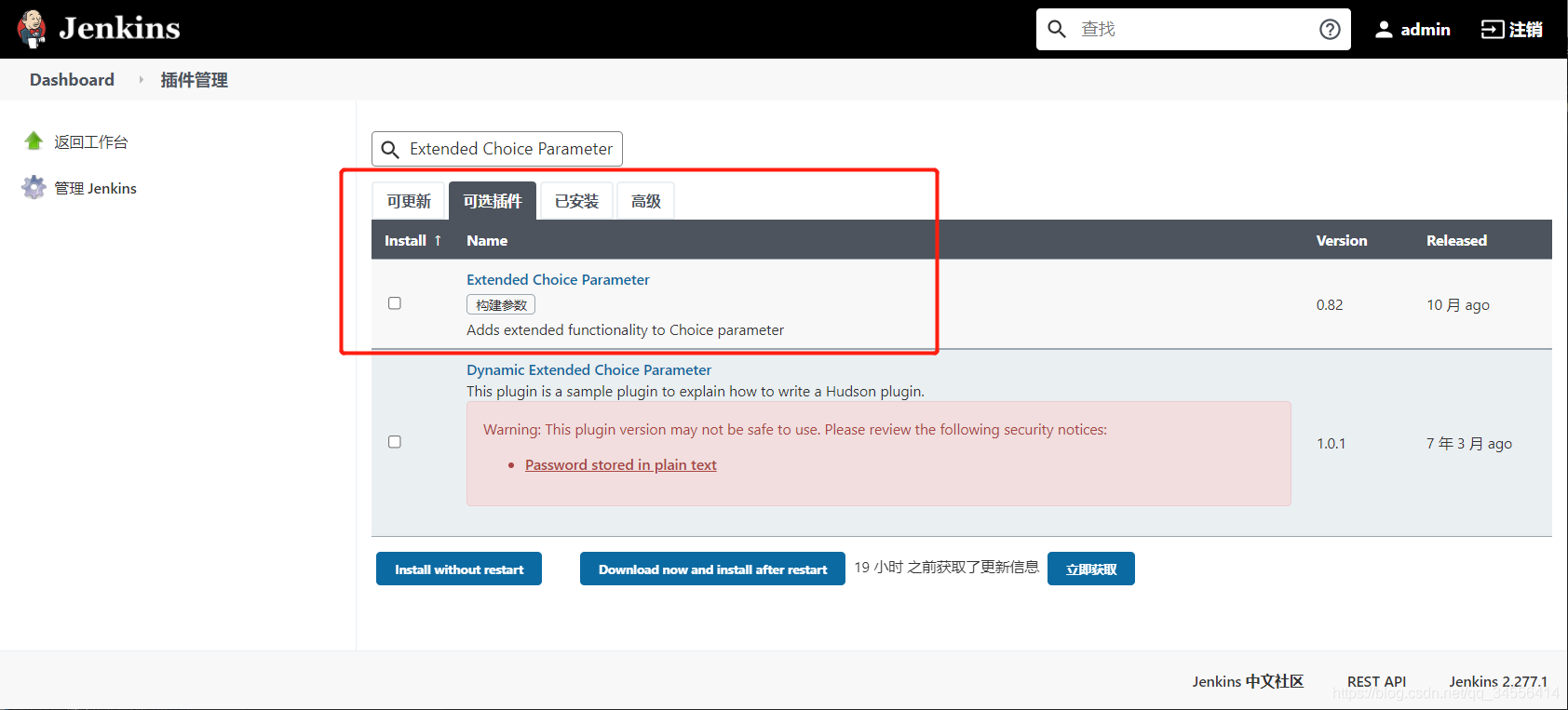Viewport: 1568px width, 710px height.
Task: Click gear icon beside 管理 Jenkins
Action: click(x=34, y=187)
